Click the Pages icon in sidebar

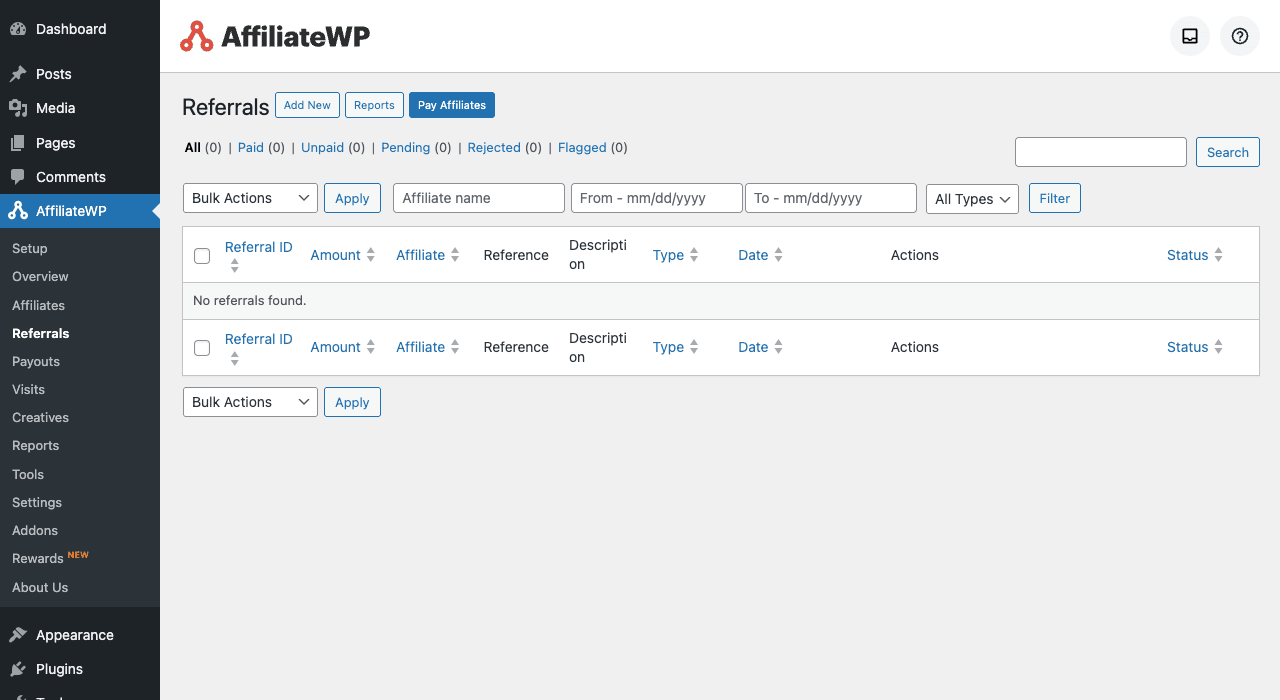18,143
